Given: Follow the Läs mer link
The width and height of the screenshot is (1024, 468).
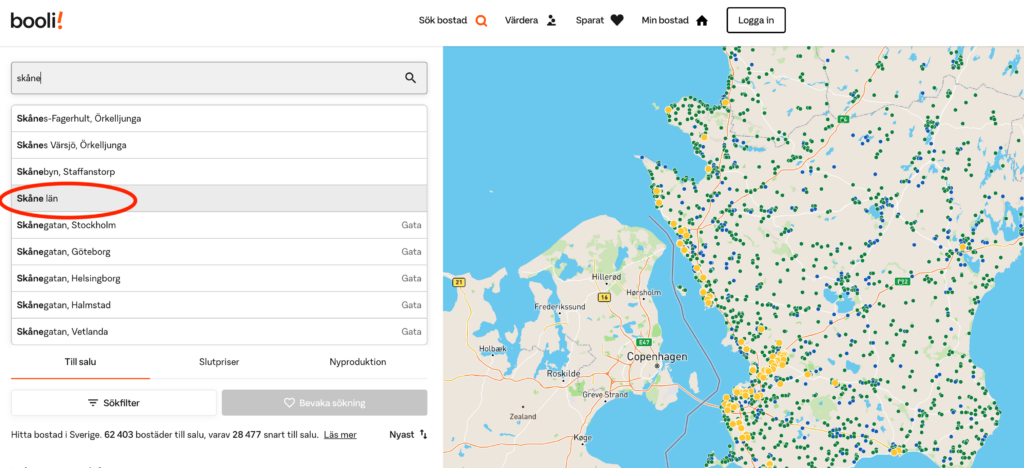Looking at the screenshot, I should [x=340, y=435].
